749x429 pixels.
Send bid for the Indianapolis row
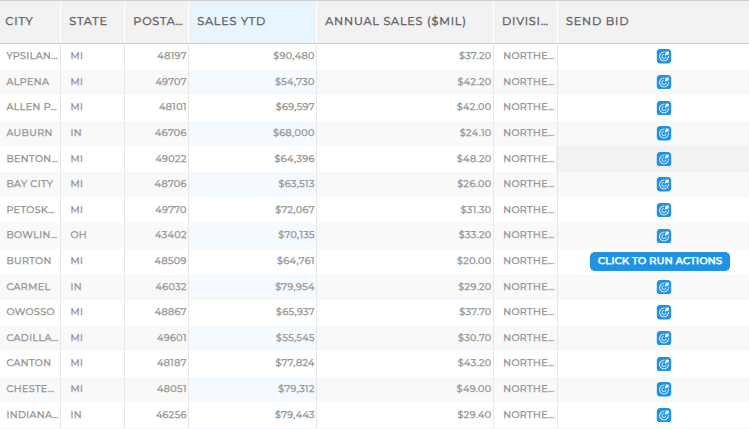point(663,414)
